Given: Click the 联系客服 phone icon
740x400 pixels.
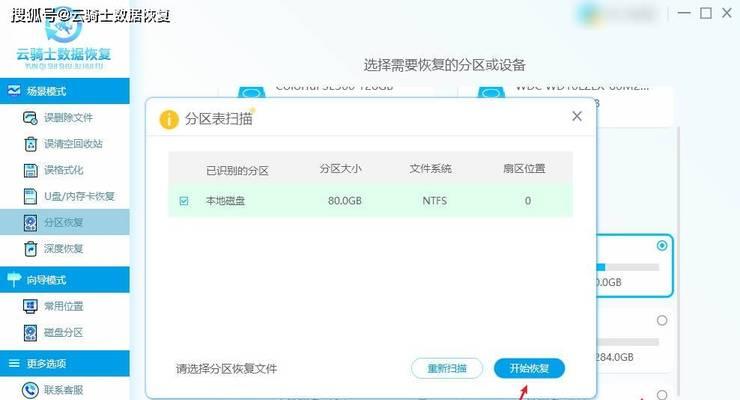Looking at the screenshot, I should pos(30,390).
